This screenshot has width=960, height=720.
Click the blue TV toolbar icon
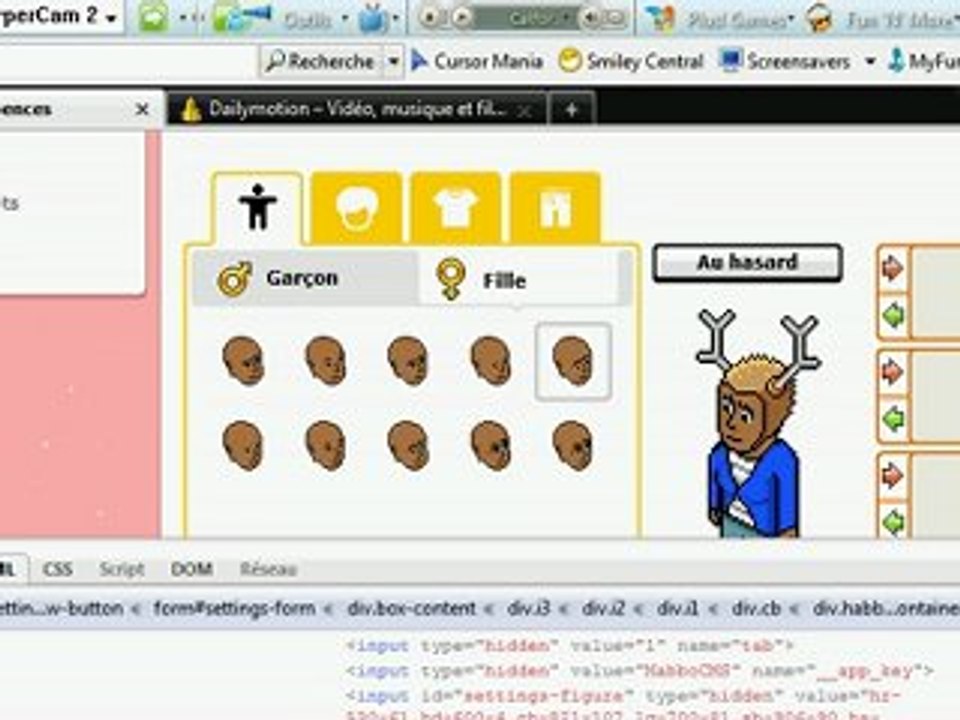click(373, 18)
